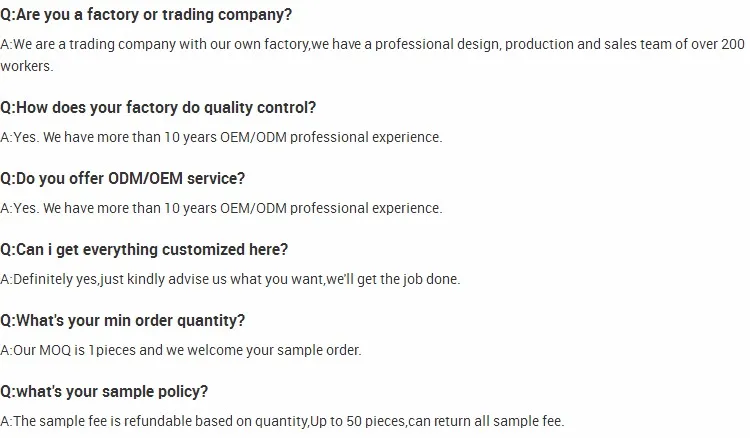750x438 pixels.
Task: Select the question 'How does your factory do quality control?'
Action: [158, 108]
